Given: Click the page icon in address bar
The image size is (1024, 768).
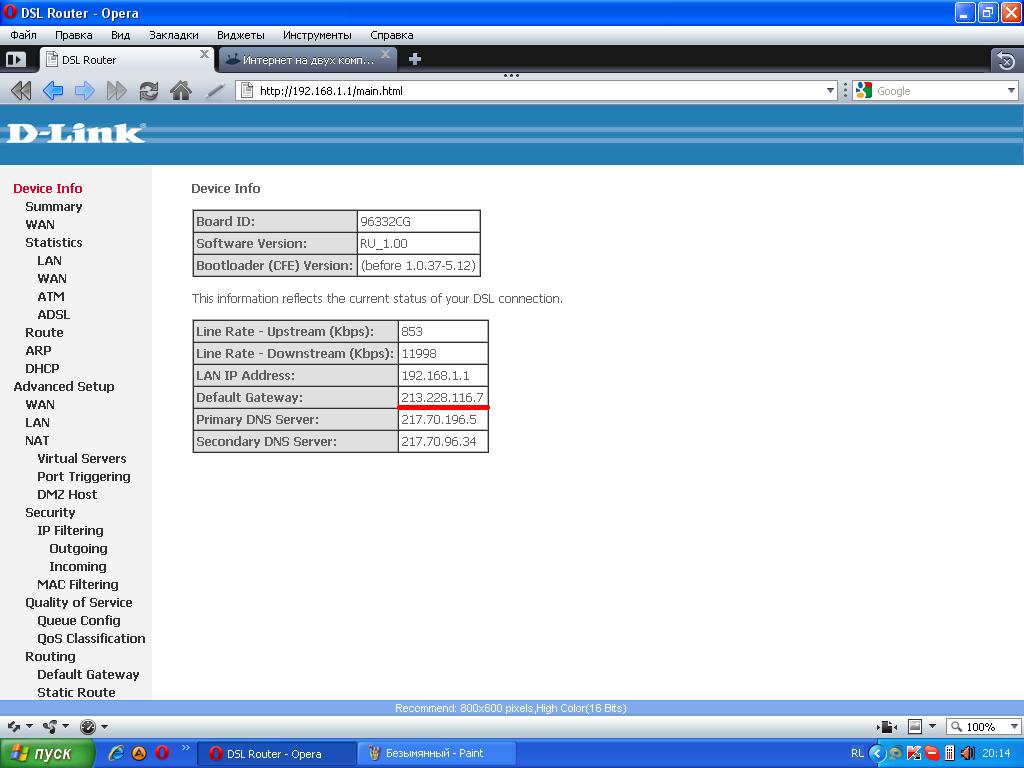Looking at the screenshot, I should pyautogui.click(x=246, y=91).
